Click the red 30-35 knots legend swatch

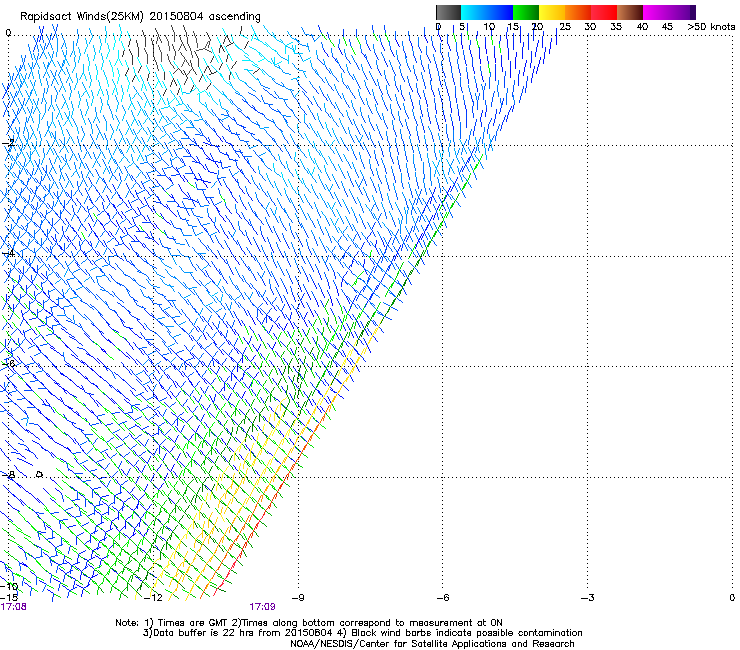604,12
